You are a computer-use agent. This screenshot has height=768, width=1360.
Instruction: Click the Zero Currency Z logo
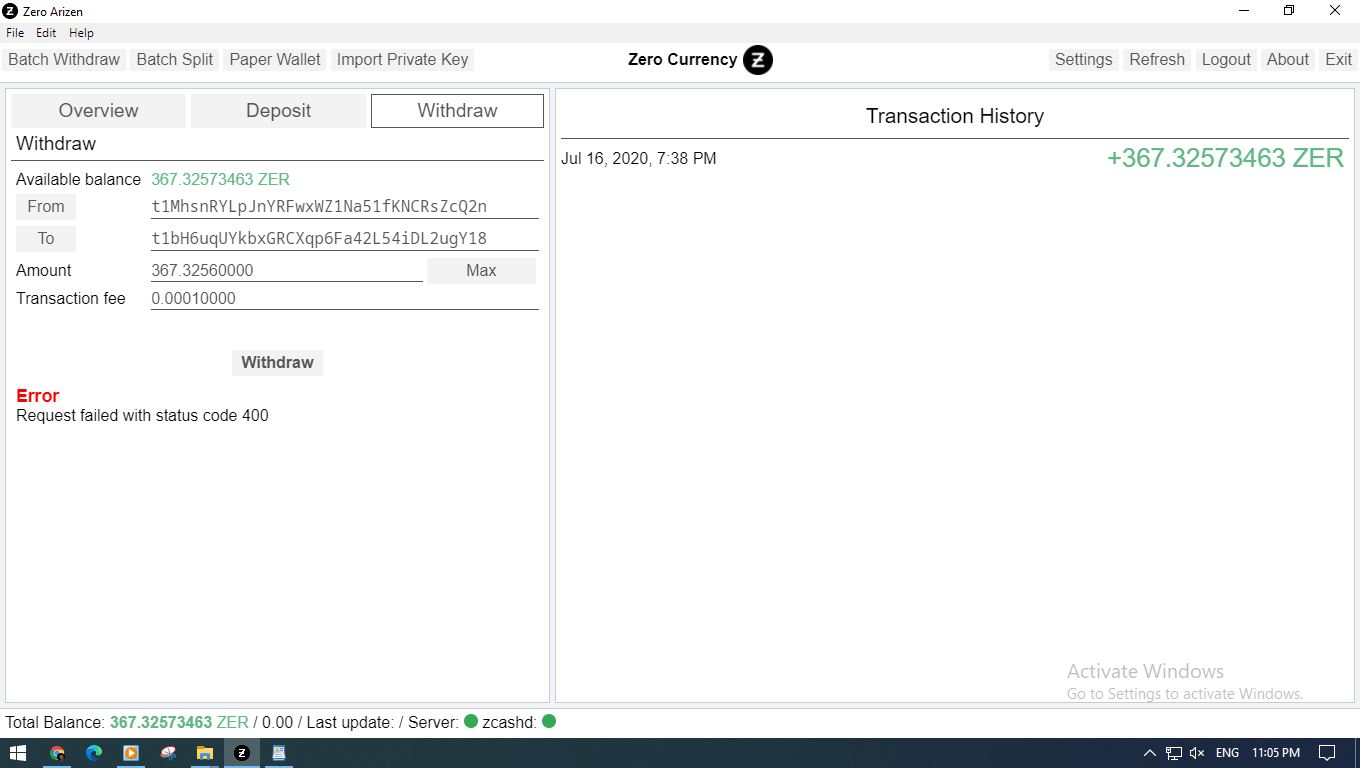tap(758, 60)
